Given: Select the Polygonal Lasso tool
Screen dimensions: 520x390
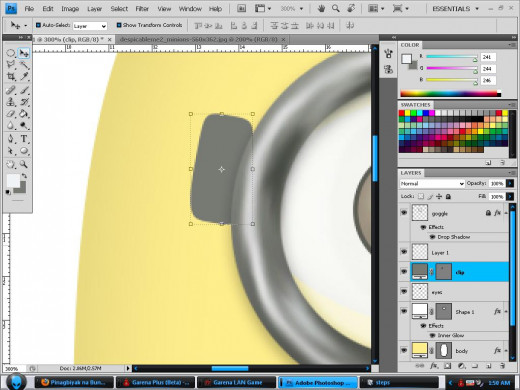Looking at the screenshot, I should pos(11,64).
